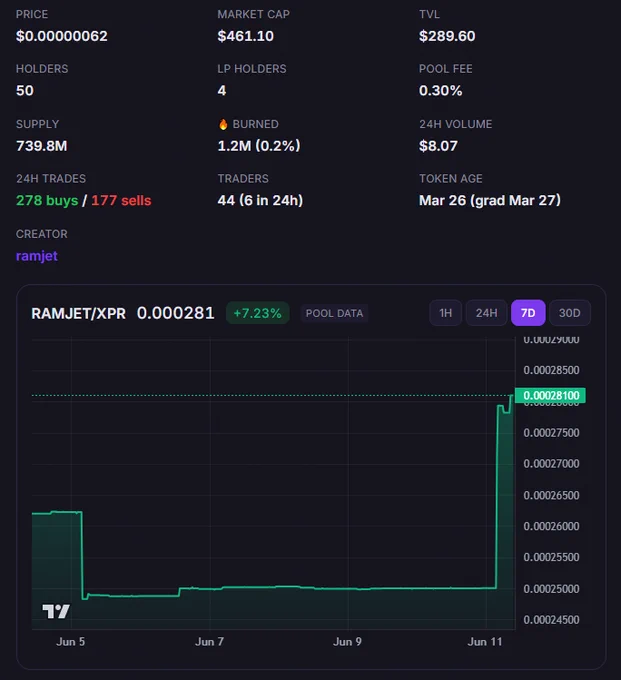
Task: Click Jun 9 date axis label
Action: pos(347,642)
